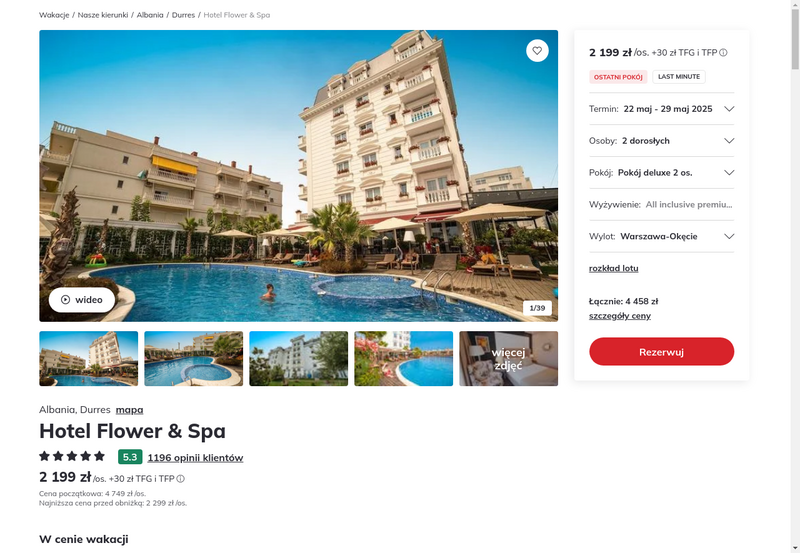Go to Nasze kierunki breadcrumb
The height and width of the screenshot is (553, 800).
[x=103, y=15]
